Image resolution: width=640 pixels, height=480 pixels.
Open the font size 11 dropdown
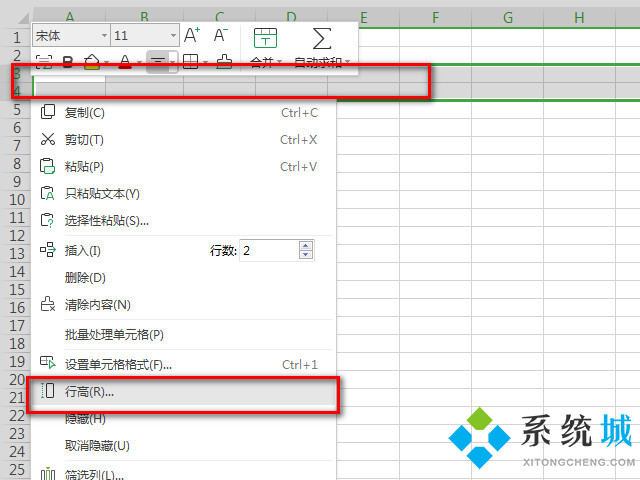[173, 36]
